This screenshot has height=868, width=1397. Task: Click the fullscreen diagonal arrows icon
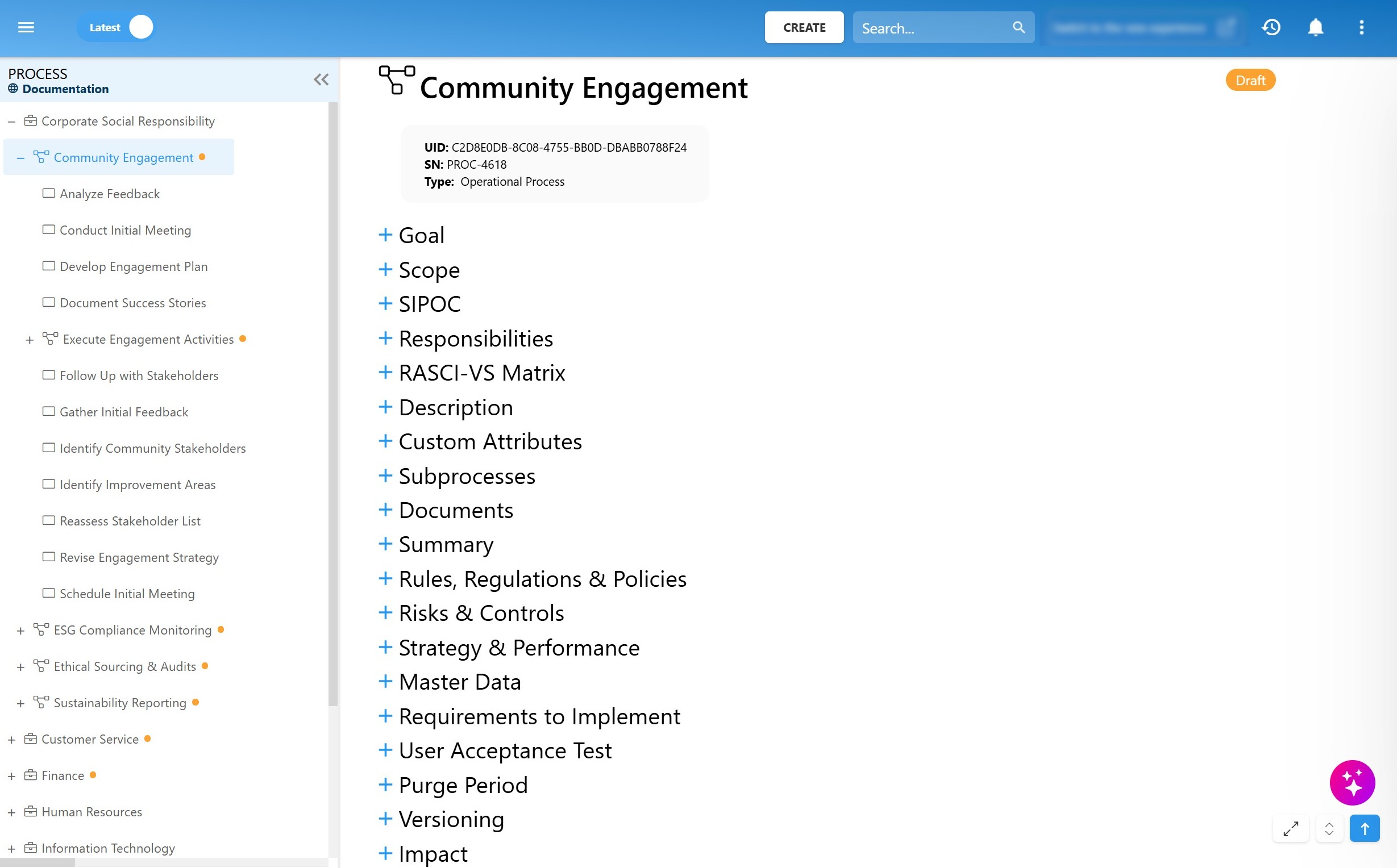point(1291,829)
